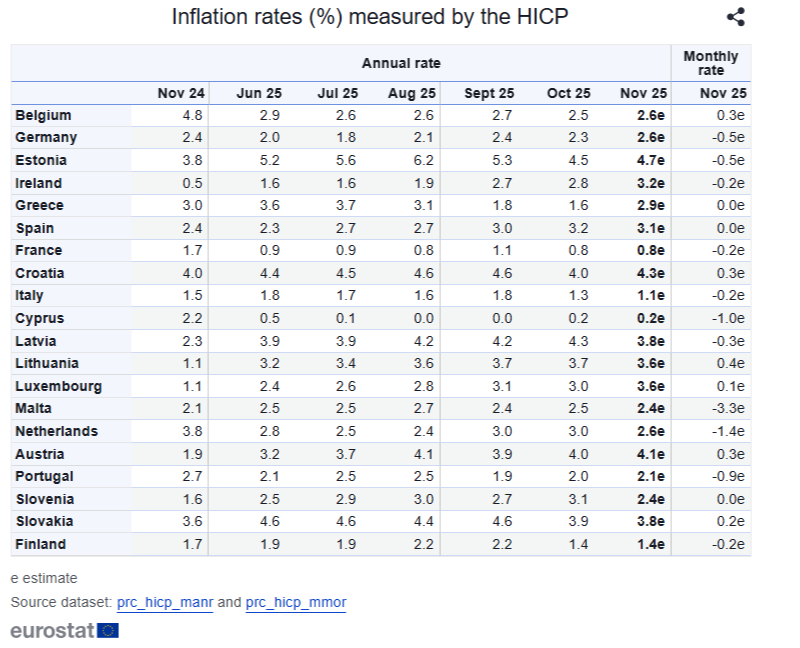Click the 'e estimate' footnote

(x=44, y=578)
